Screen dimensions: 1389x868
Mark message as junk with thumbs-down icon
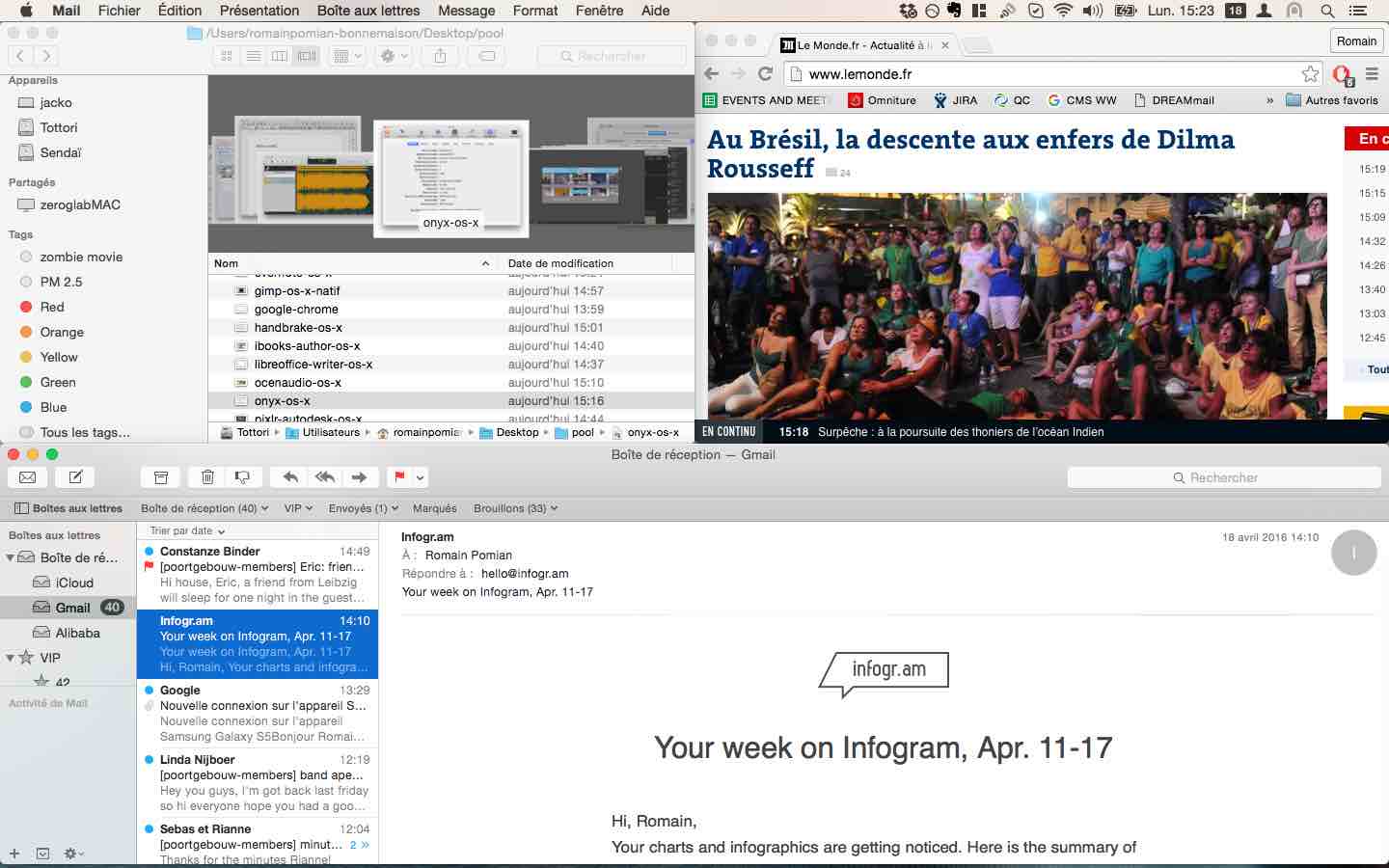(242, 476)
